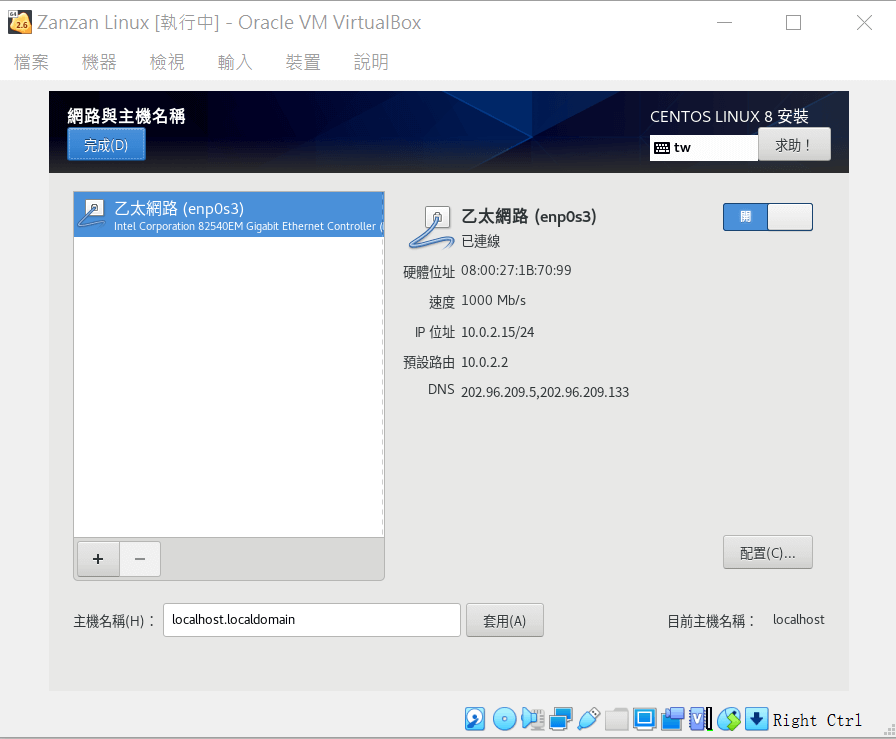Click the current hostname value localhost
Viewport: 896px width, 739px height.
[x=798, y=620]
